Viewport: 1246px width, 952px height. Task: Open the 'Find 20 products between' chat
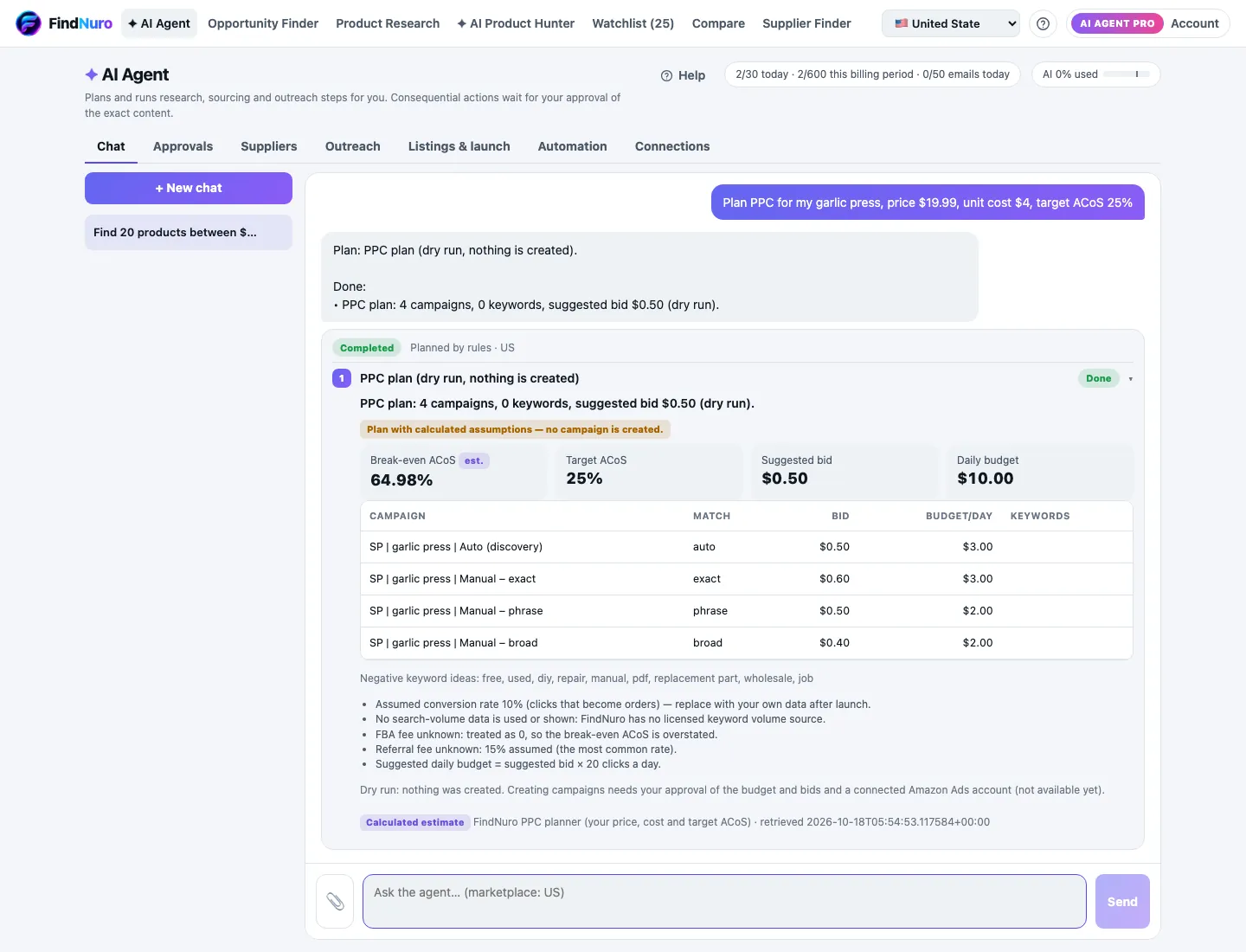click(189, 232)
